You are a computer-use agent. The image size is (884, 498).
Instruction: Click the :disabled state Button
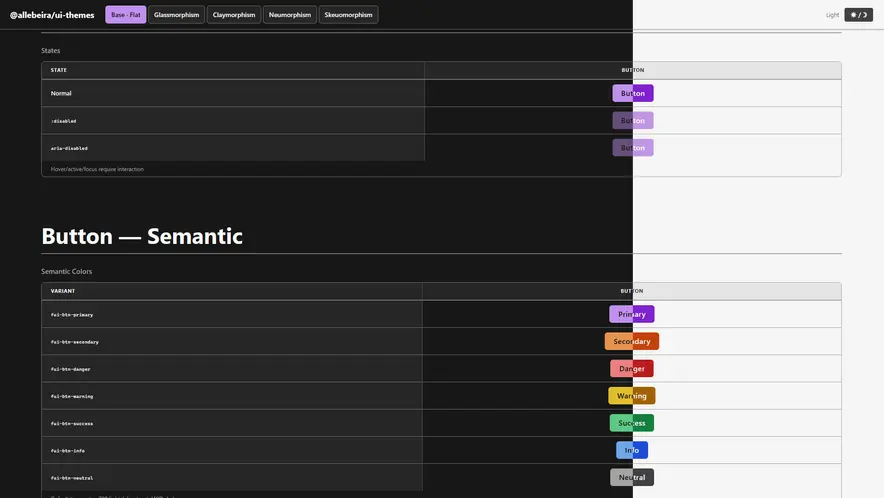[633, 120]
